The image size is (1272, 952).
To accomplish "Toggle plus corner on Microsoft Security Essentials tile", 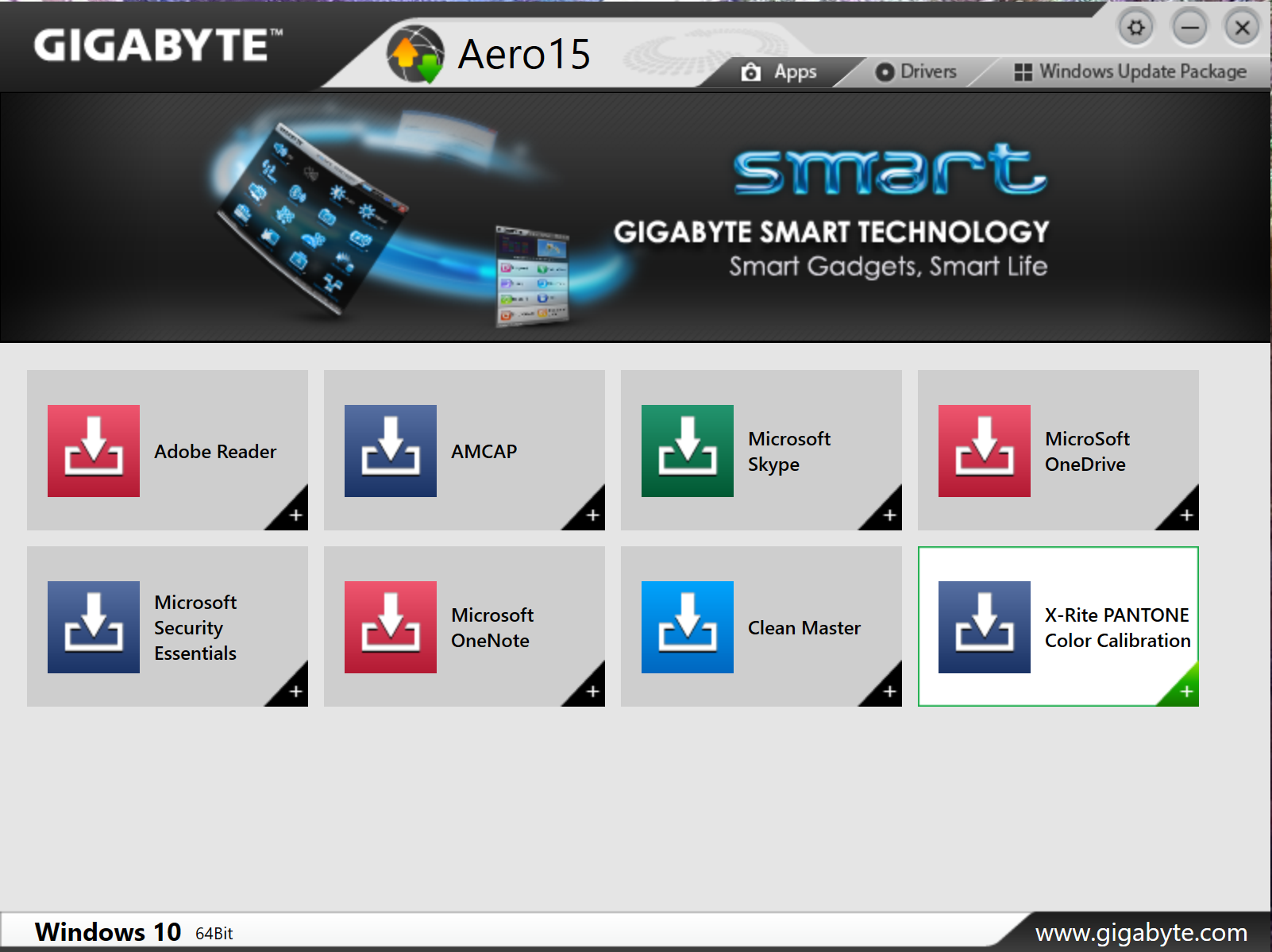I will click(294, 691).
